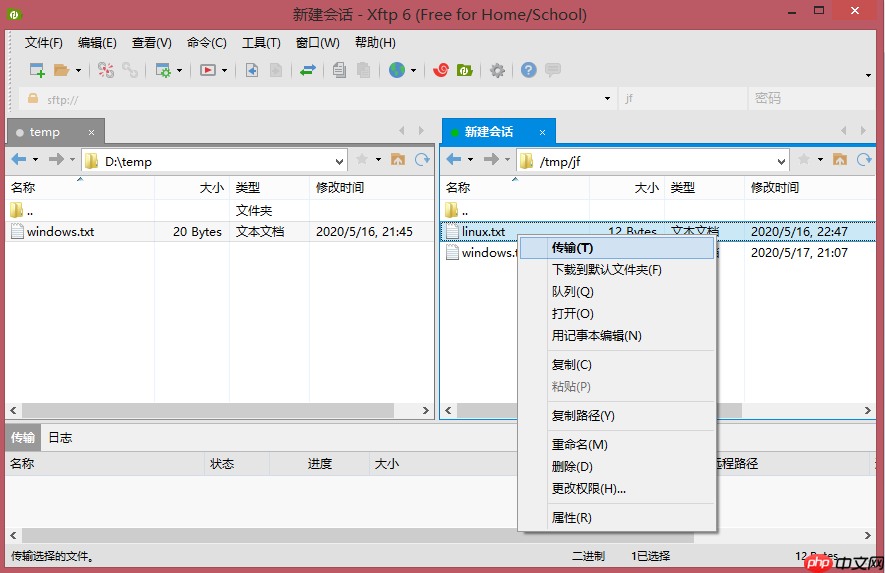
Task: Click the remote pane bookmark star
Action: coord(804,160)
